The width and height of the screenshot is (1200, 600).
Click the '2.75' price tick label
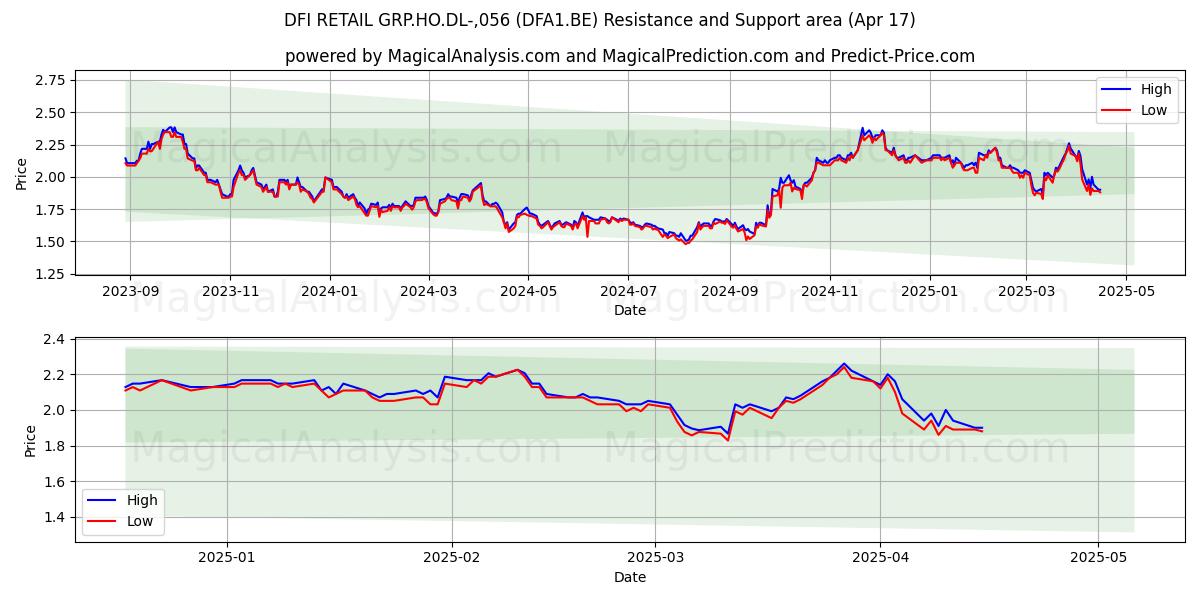click(x=50, y=80)
